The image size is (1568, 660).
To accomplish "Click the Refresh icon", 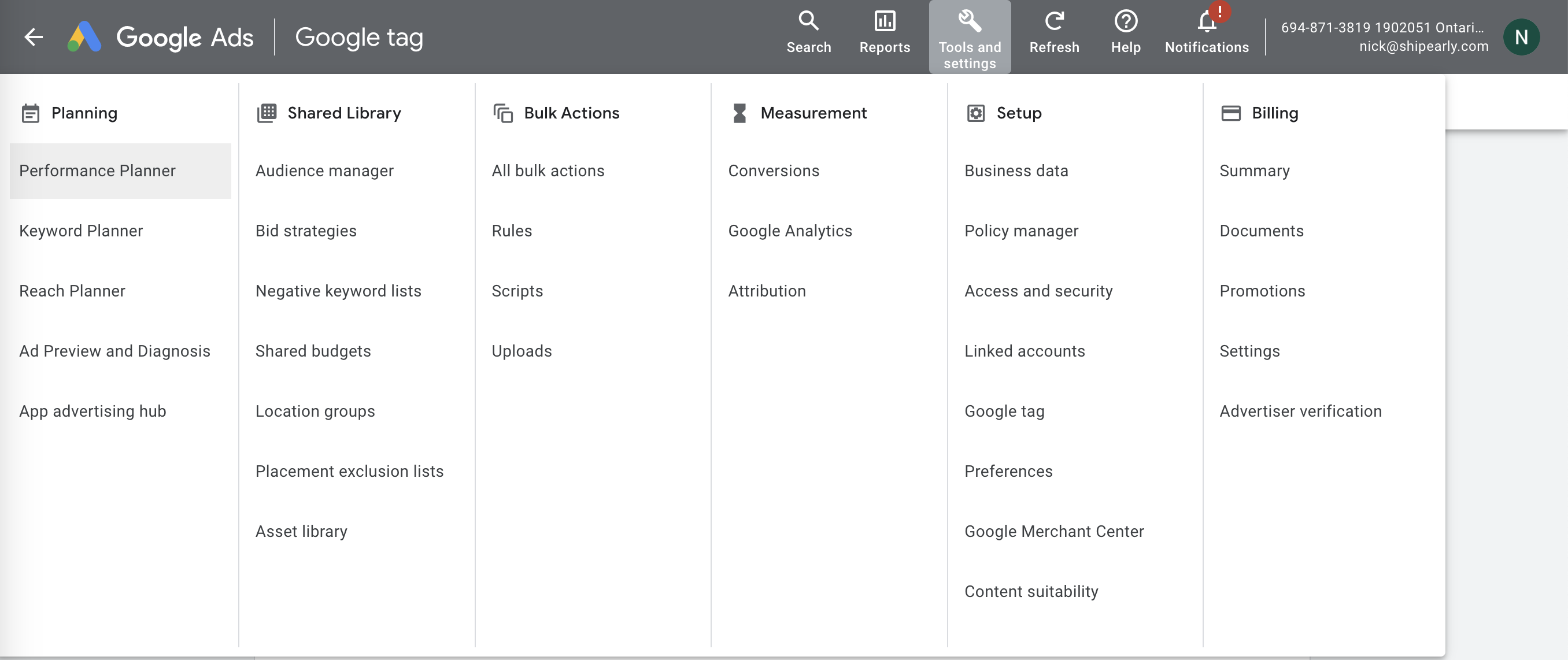I will pyautogui.click(x=1053, y=21).
